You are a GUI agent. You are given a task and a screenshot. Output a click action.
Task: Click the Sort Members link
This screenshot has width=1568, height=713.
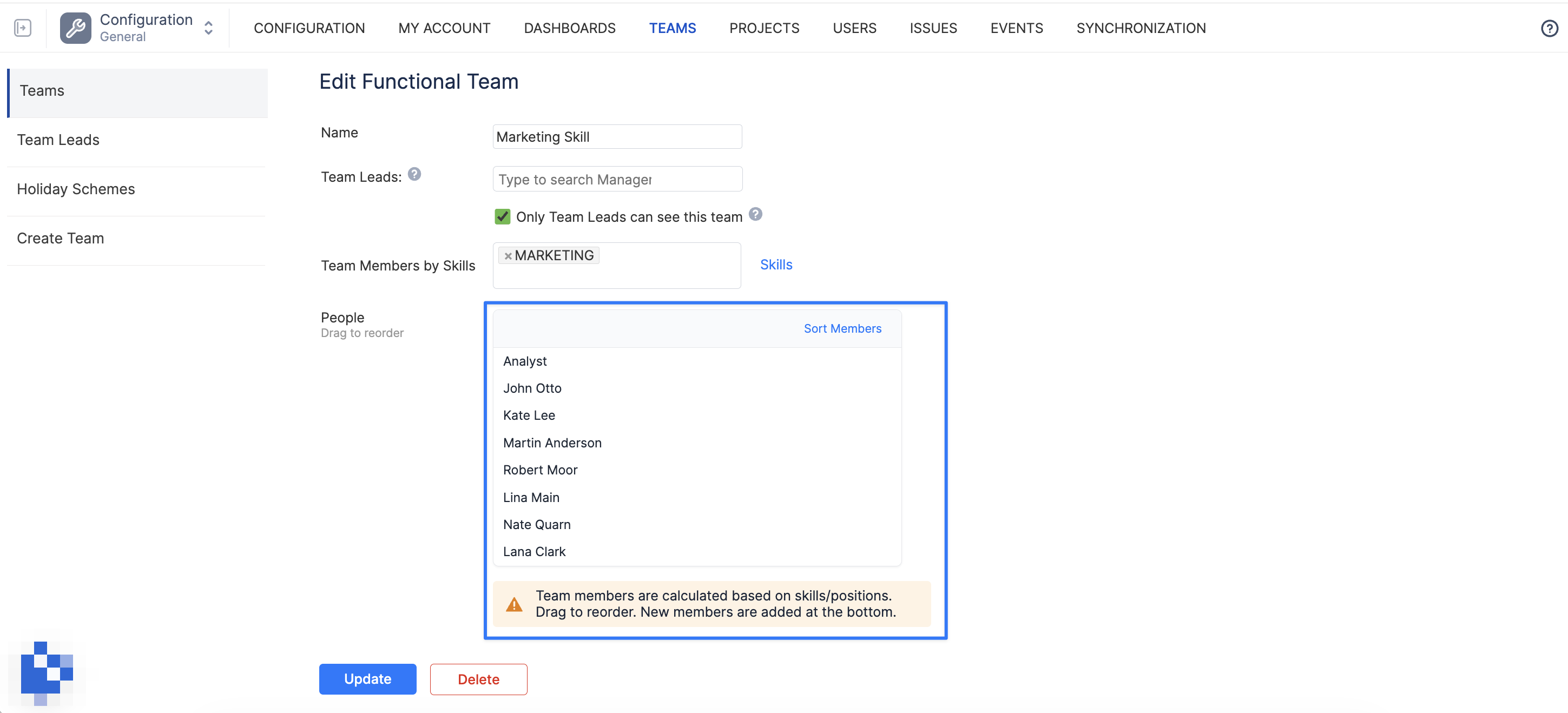(842, 328)
